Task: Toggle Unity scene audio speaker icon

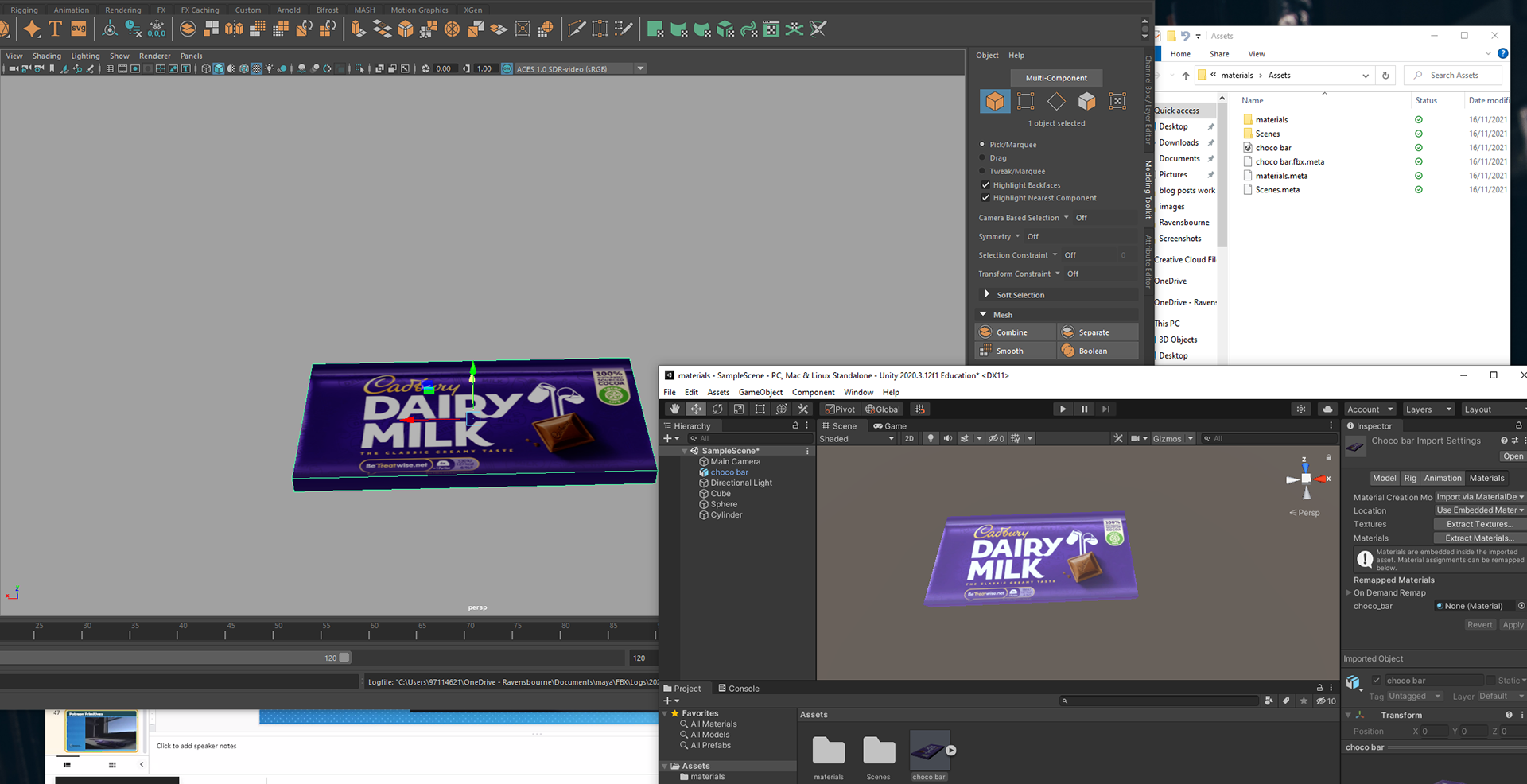Action: pyautogui.click(x=948, y=439)
